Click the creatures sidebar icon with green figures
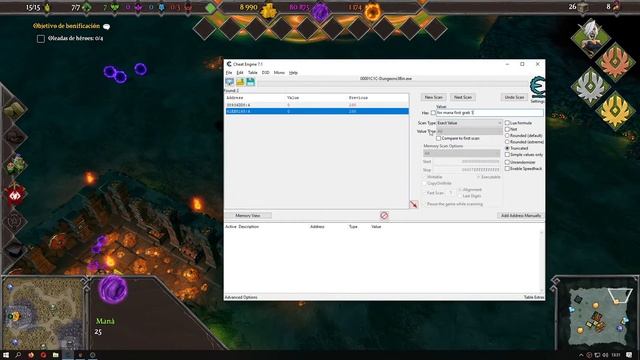This screenshot has width=640, height=360. 15,165
